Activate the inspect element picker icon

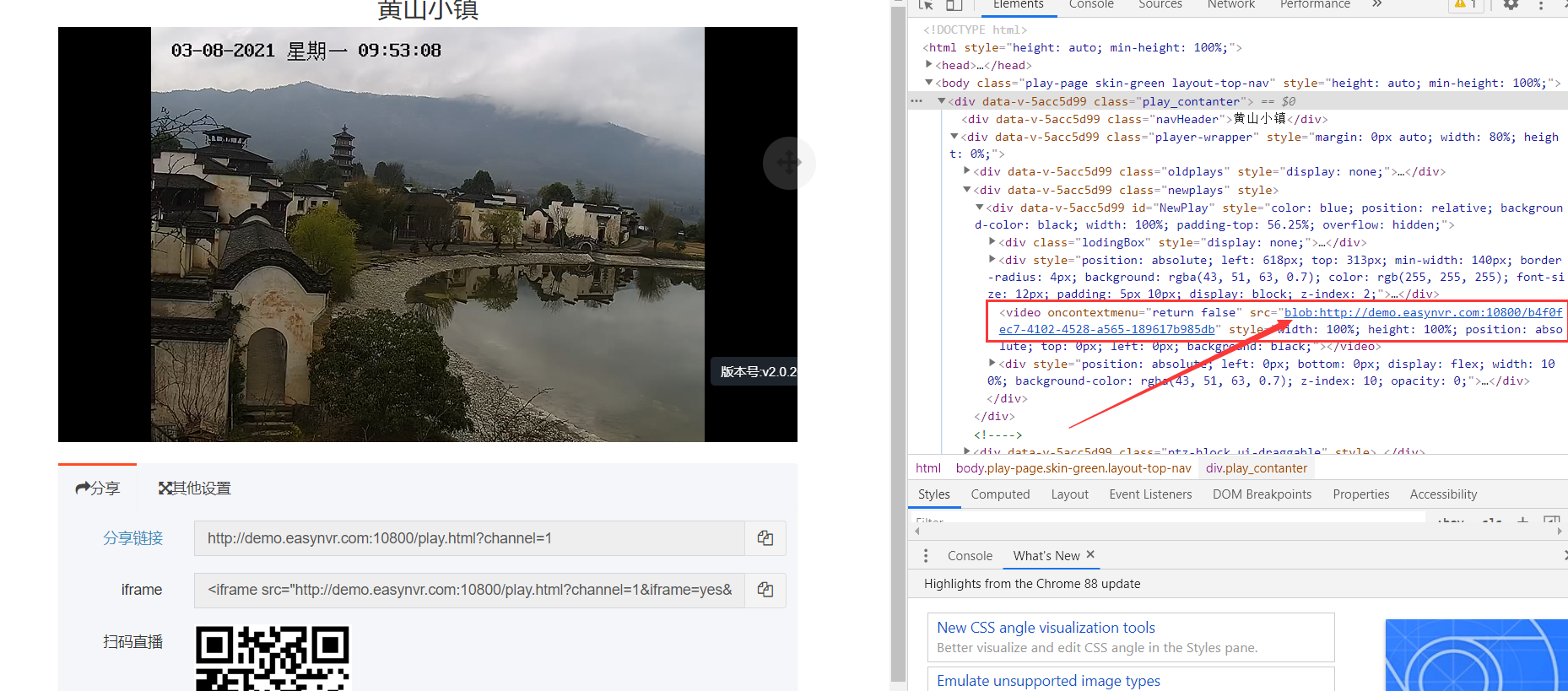926,4
